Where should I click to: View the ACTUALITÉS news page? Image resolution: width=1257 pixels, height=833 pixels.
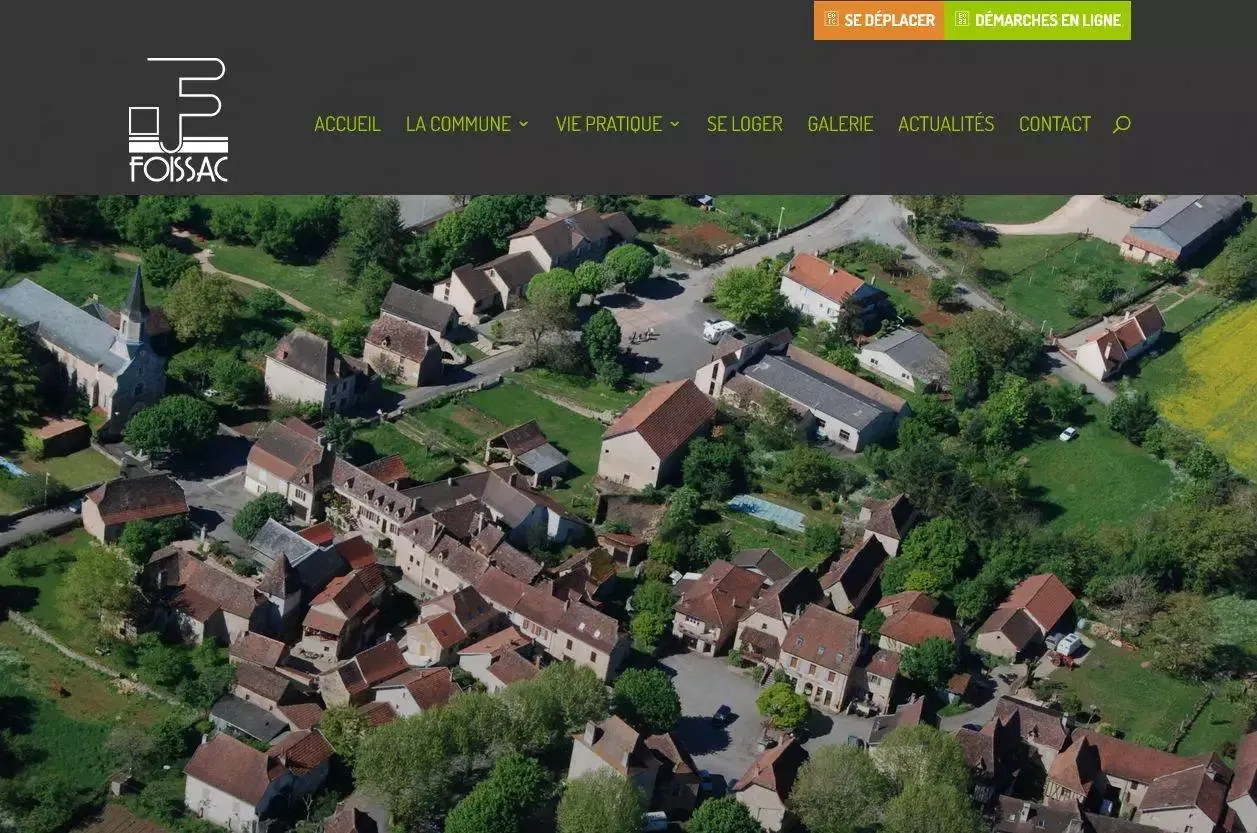(x=945, y=124)
